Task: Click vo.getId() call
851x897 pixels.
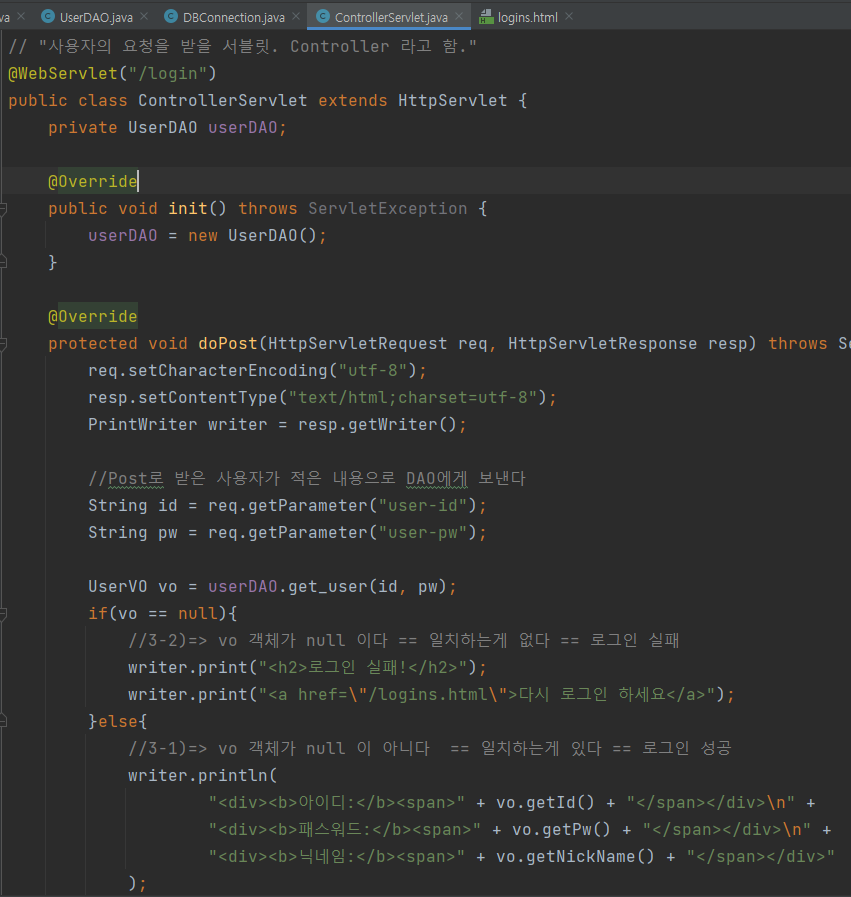Action: pyautogui.click(x=545, y=802)
